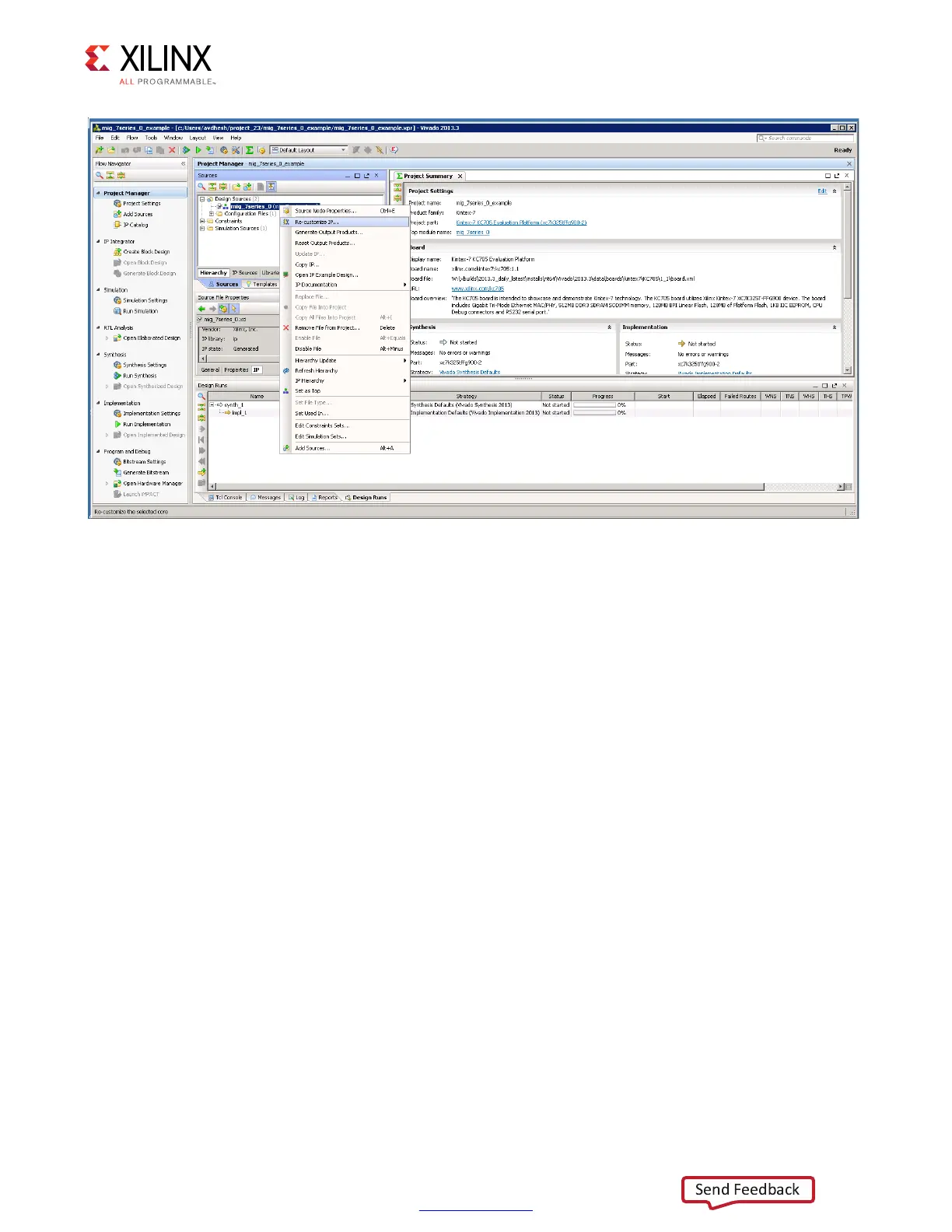Click the synth_1 progress bar

click(x=595, y=405)
